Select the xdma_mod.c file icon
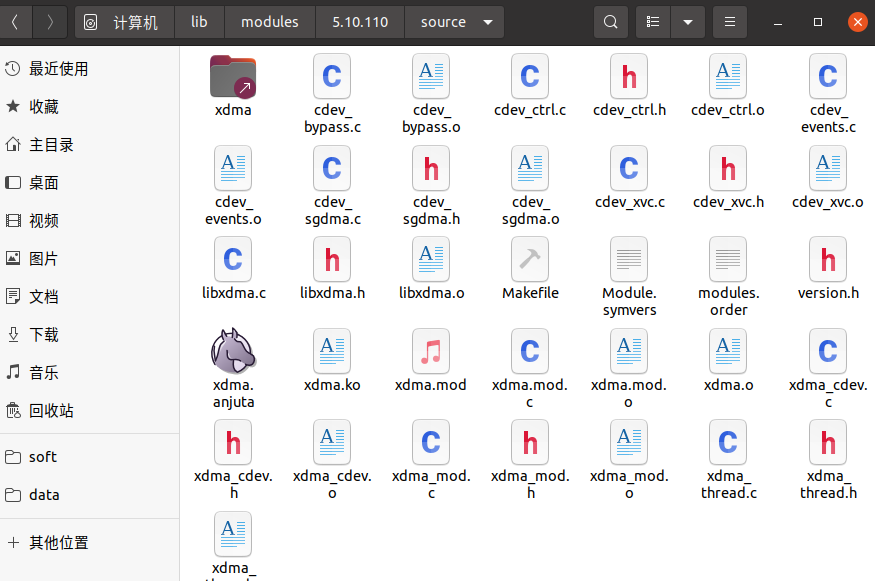 [x=431, y=443]
